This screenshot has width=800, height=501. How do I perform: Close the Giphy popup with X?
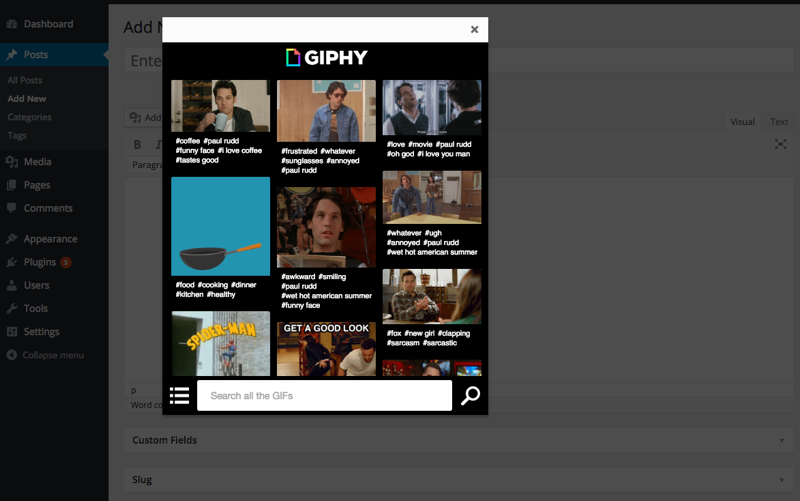click(474, 30)
